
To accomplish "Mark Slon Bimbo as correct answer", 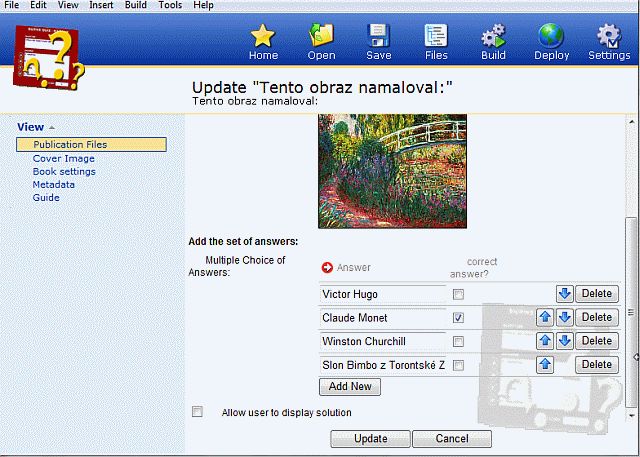I will click(458, 365).
